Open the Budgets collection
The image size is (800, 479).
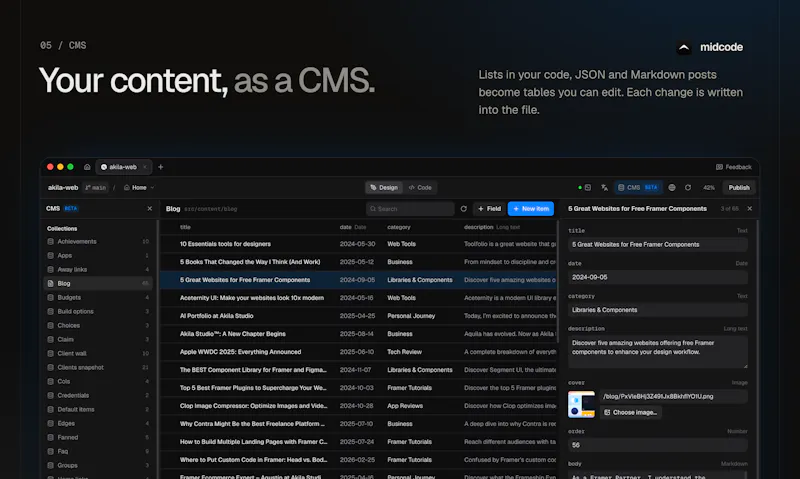point(97,297)
